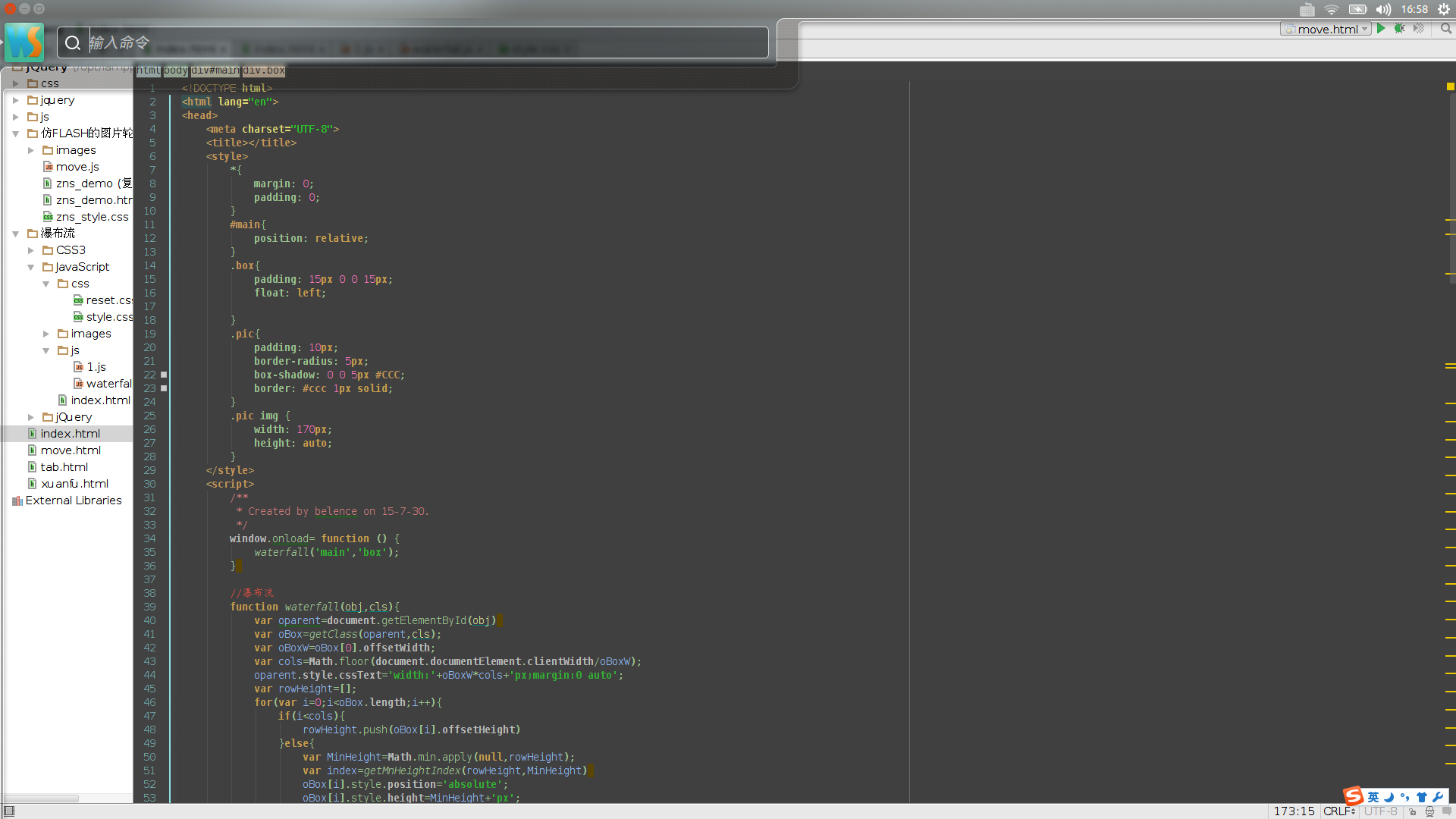Open reset.css file
This screenshot has height=819, width=1456.
coord(103,300)
